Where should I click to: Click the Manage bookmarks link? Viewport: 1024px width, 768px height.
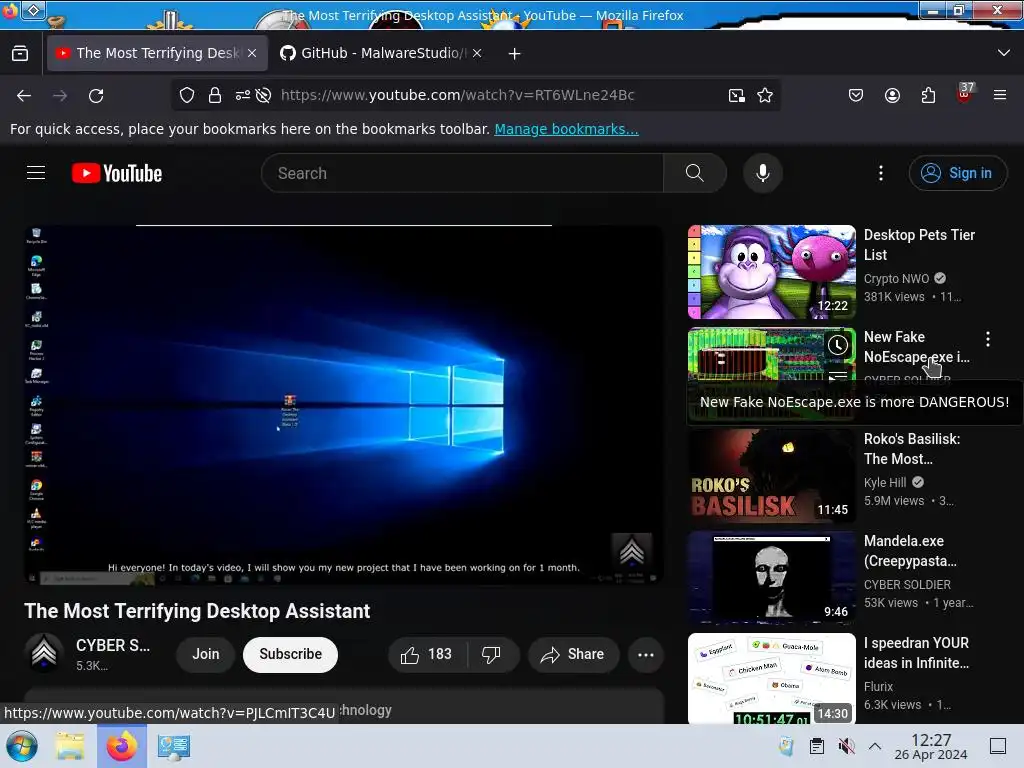pos(566,129)
